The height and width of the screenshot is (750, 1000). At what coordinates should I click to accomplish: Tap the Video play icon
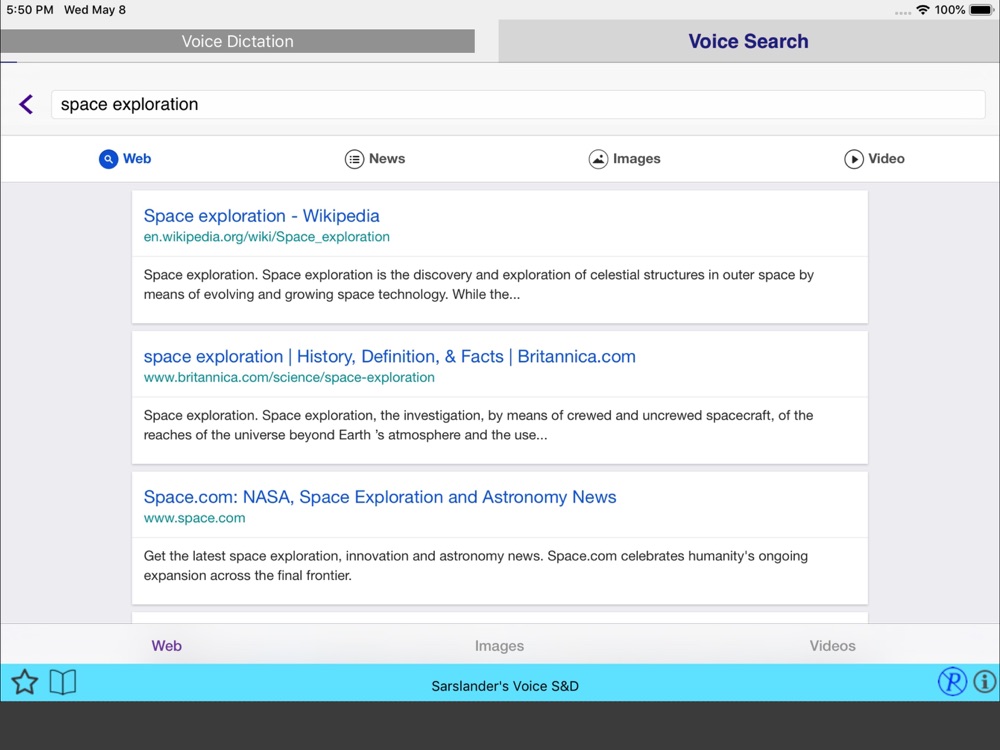[x=854, y=159]
